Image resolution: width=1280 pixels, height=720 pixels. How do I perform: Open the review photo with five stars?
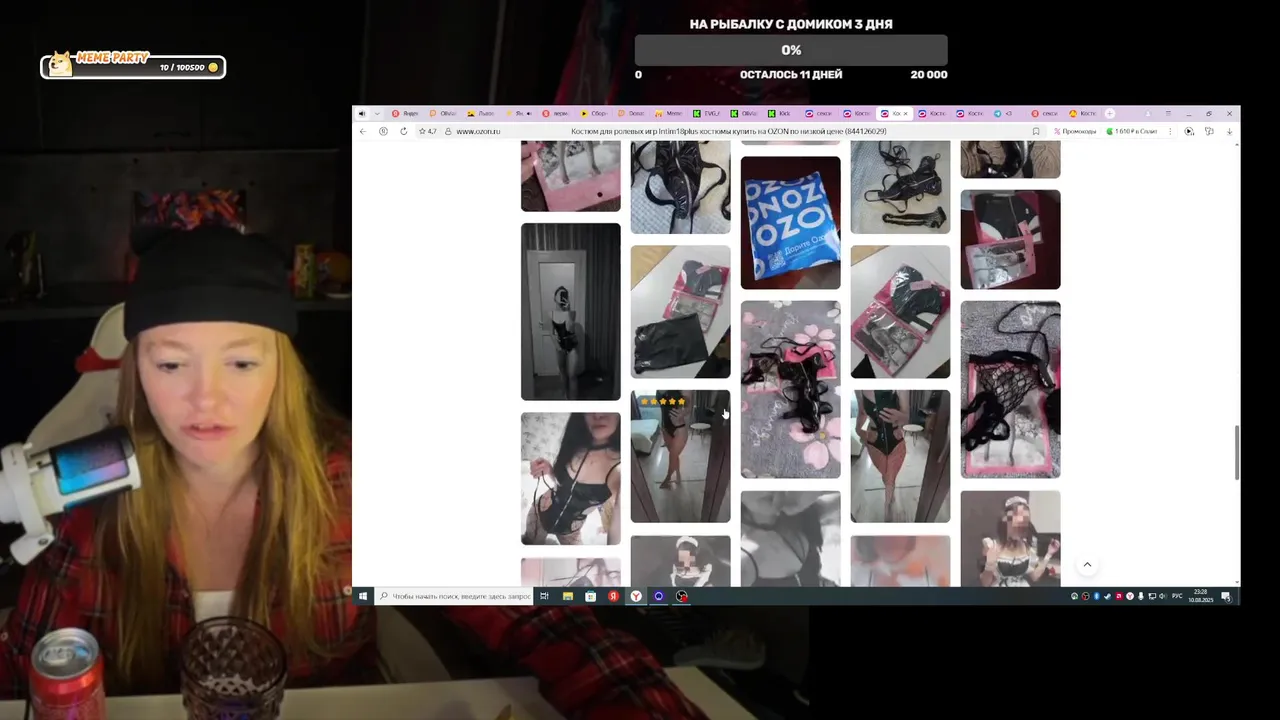coord(680,456)
